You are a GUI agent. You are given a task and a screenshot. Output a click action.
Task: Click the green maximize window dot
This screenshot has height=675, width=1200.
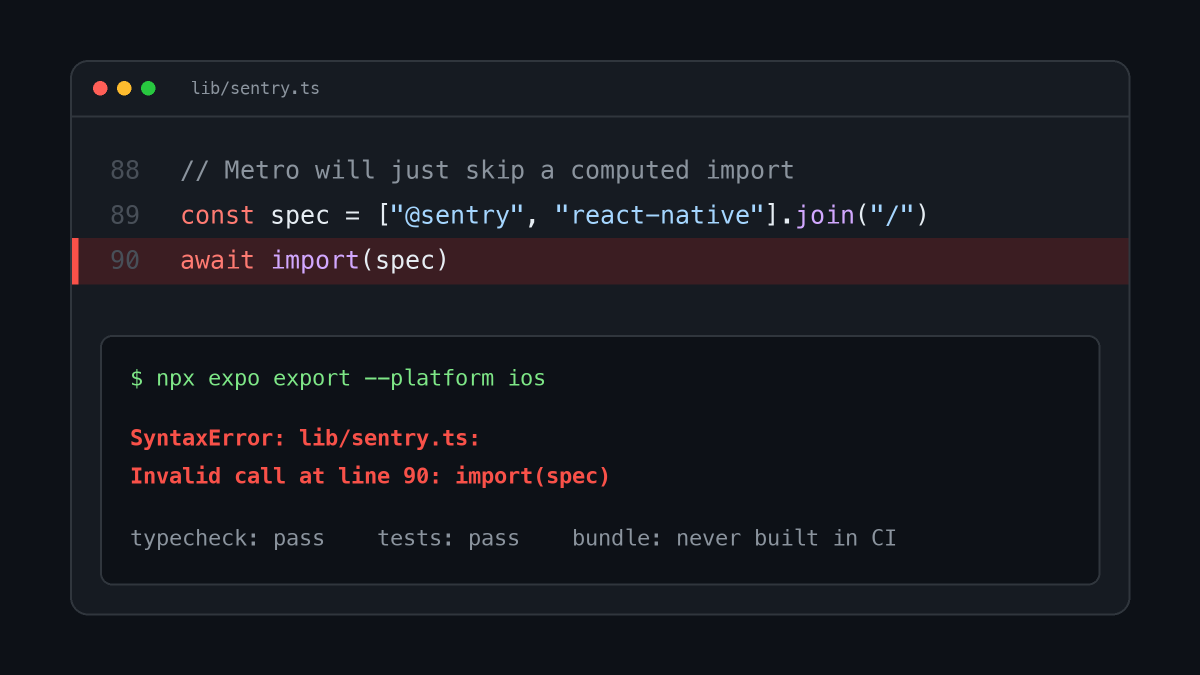148,88
